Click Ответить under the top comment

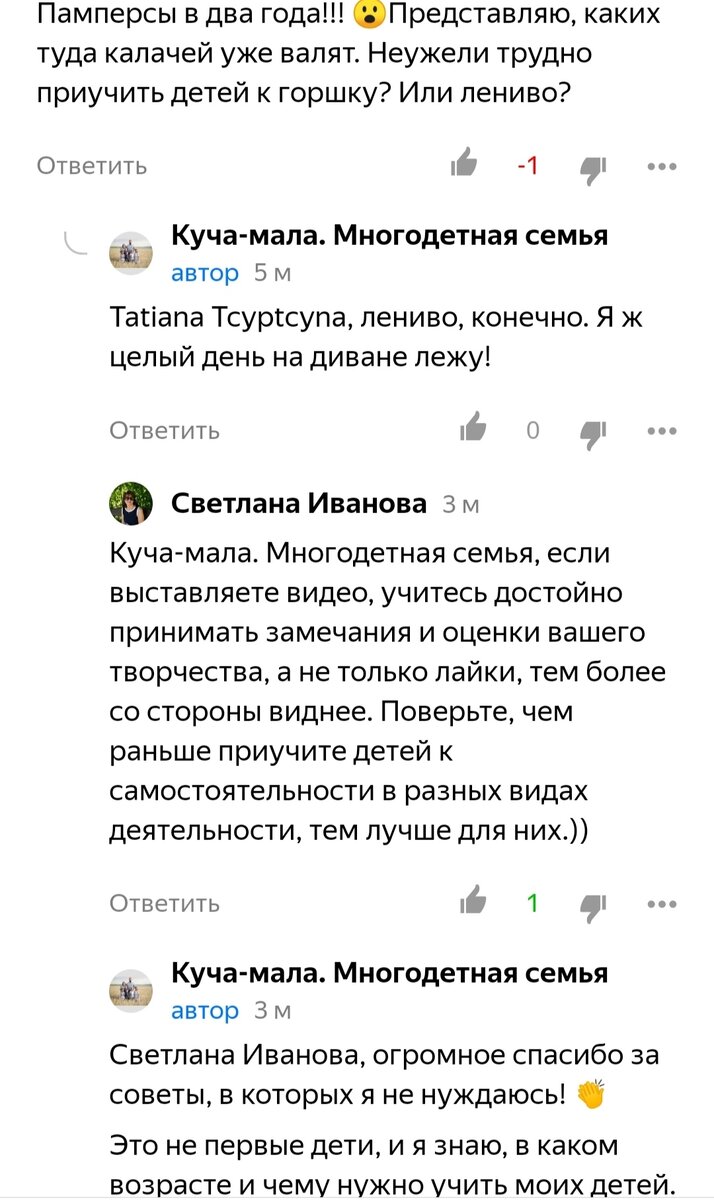[90, 166]
